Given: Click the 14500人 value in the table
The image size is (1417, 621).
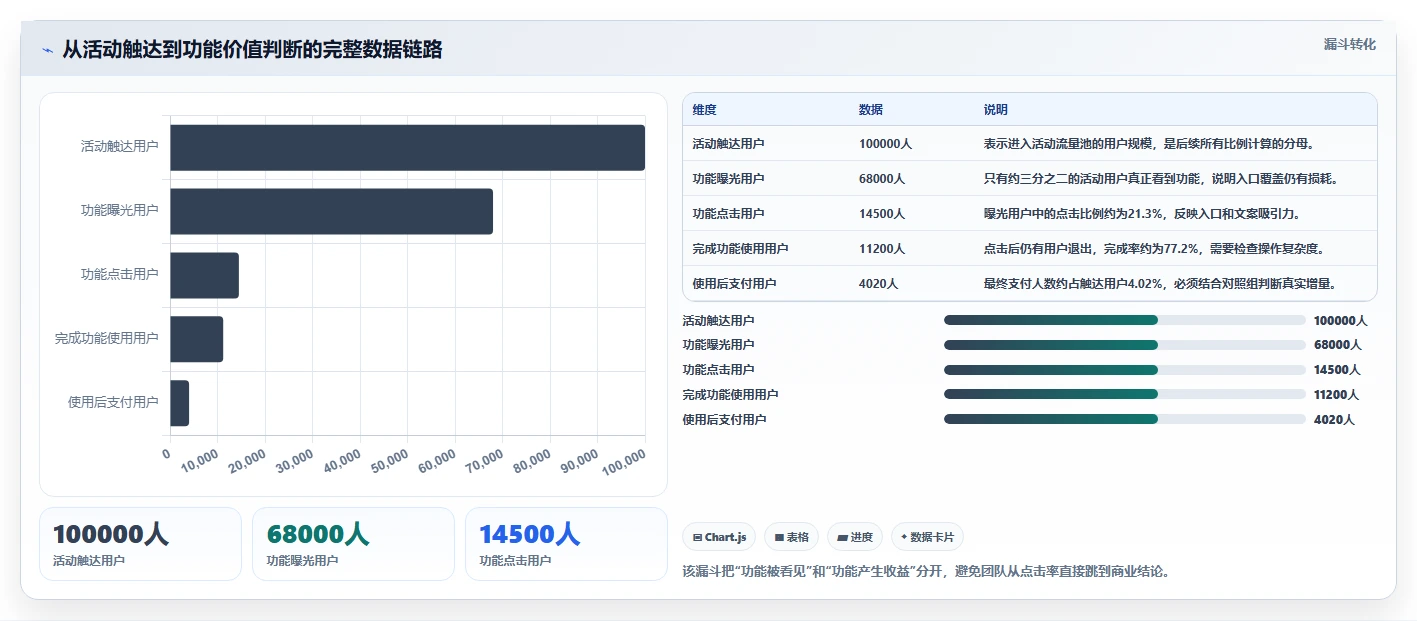Looking at the screenshot, I should click(882, 214).
